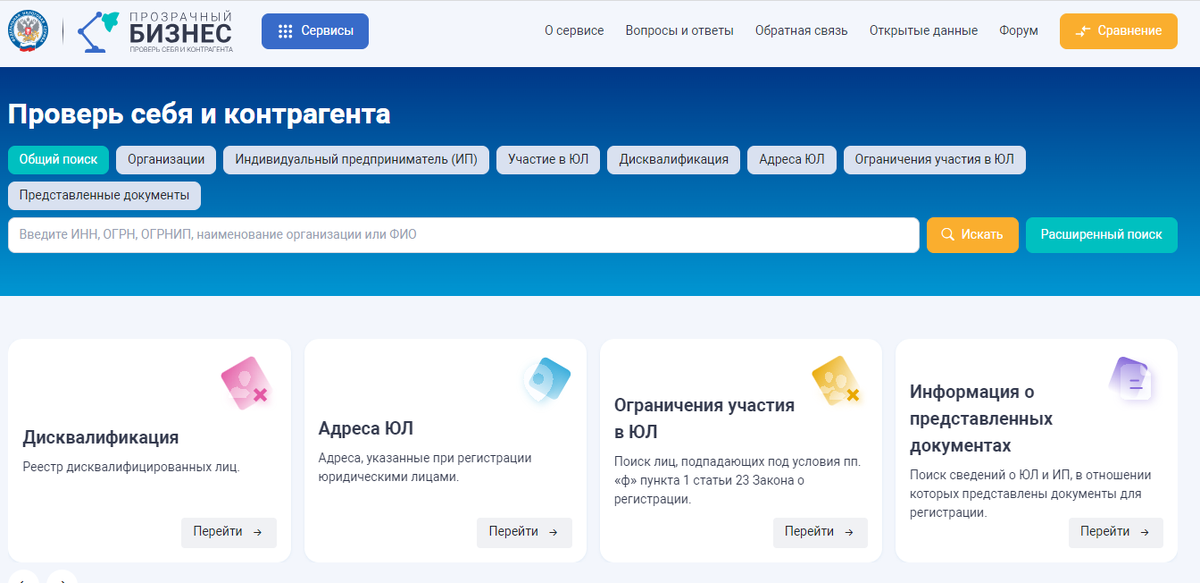
Task: Click the Ограничения участия в ЮЛ heading
Action: (704, 418)
